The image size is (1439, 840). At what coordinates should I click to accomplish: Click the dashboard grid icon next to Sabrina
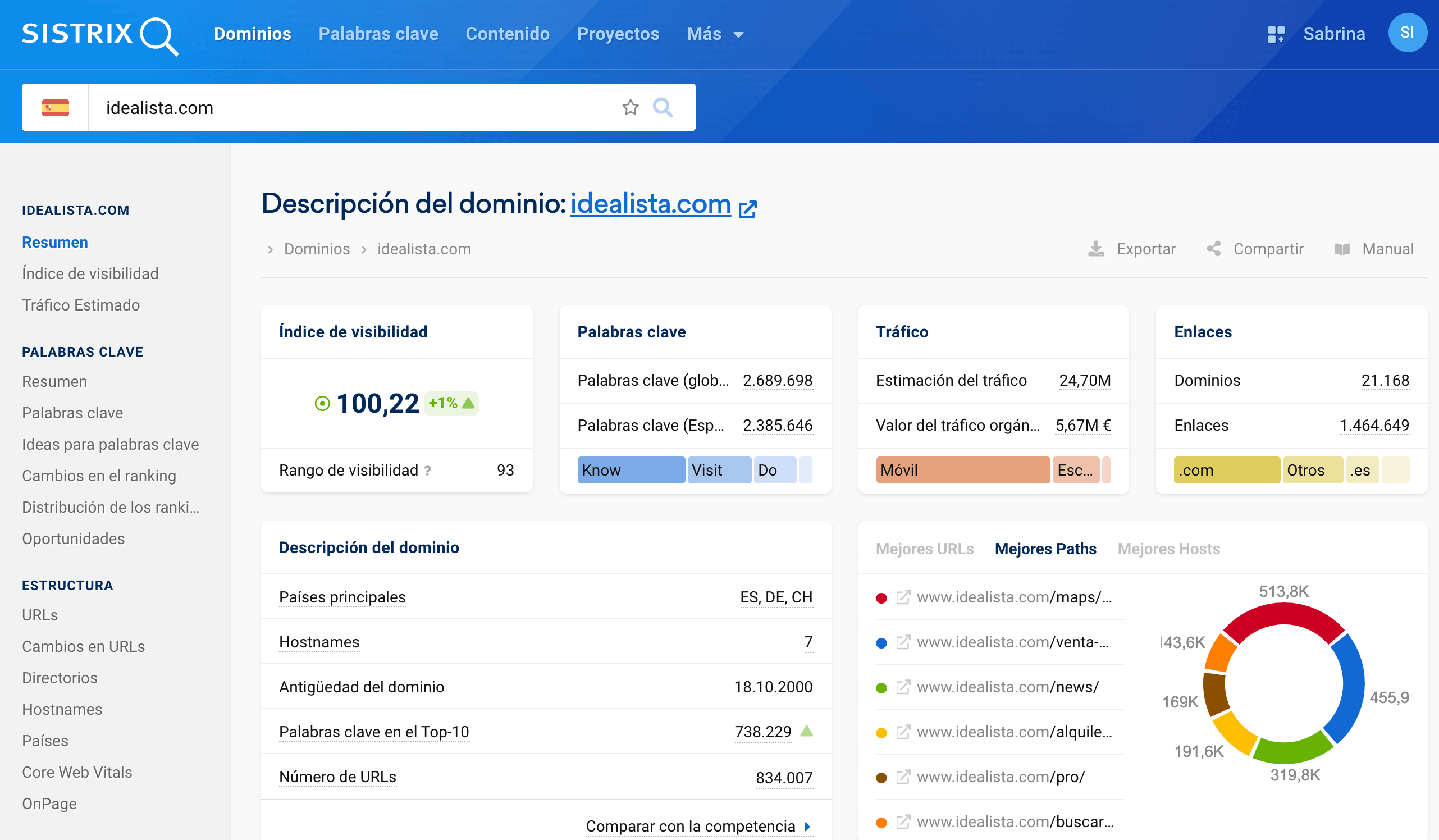[1276, 34]
